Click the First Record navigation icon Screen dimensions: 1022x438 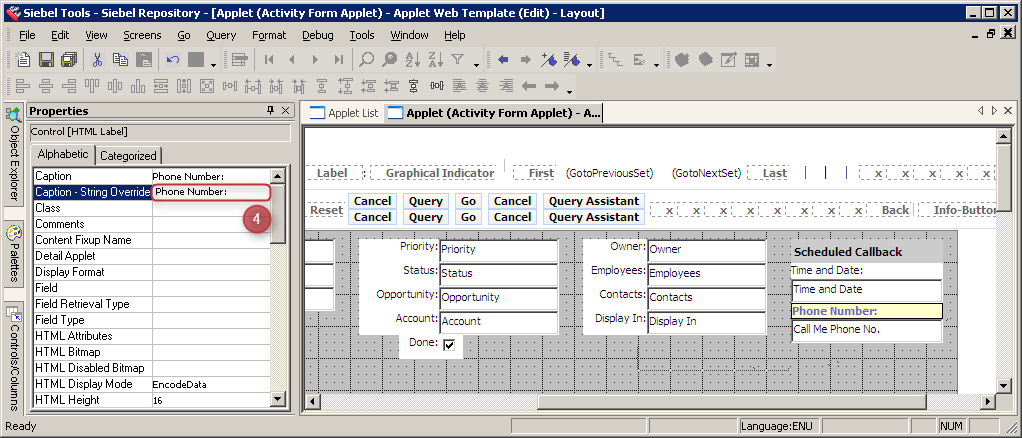click(x=269, y=60)
